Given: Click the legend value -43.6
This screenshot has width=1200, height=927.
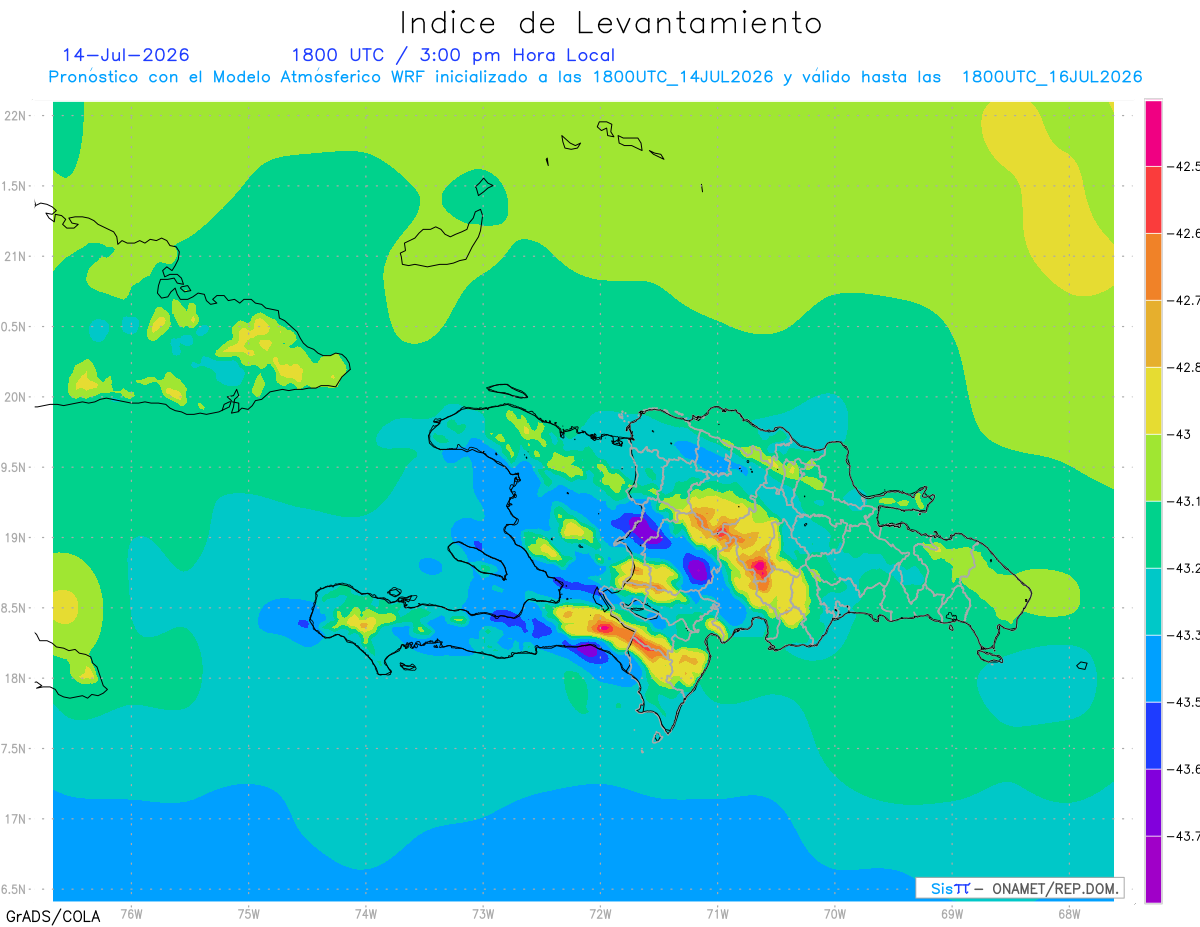Looking at the screenshot, I should [1185, 769].
